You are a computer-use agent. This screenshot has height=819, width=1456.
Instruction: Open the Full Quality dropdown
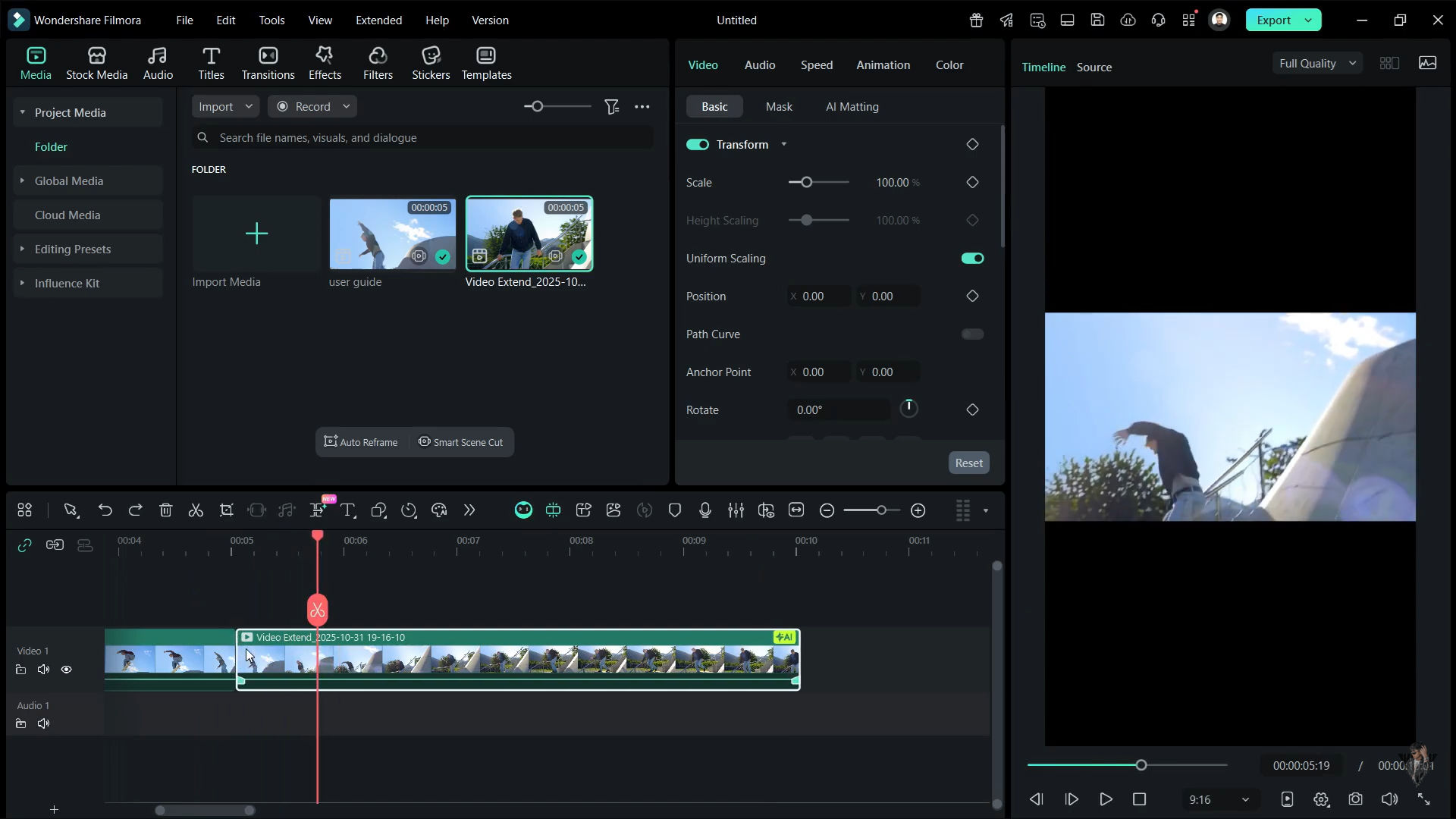[x=1317, y=64]
